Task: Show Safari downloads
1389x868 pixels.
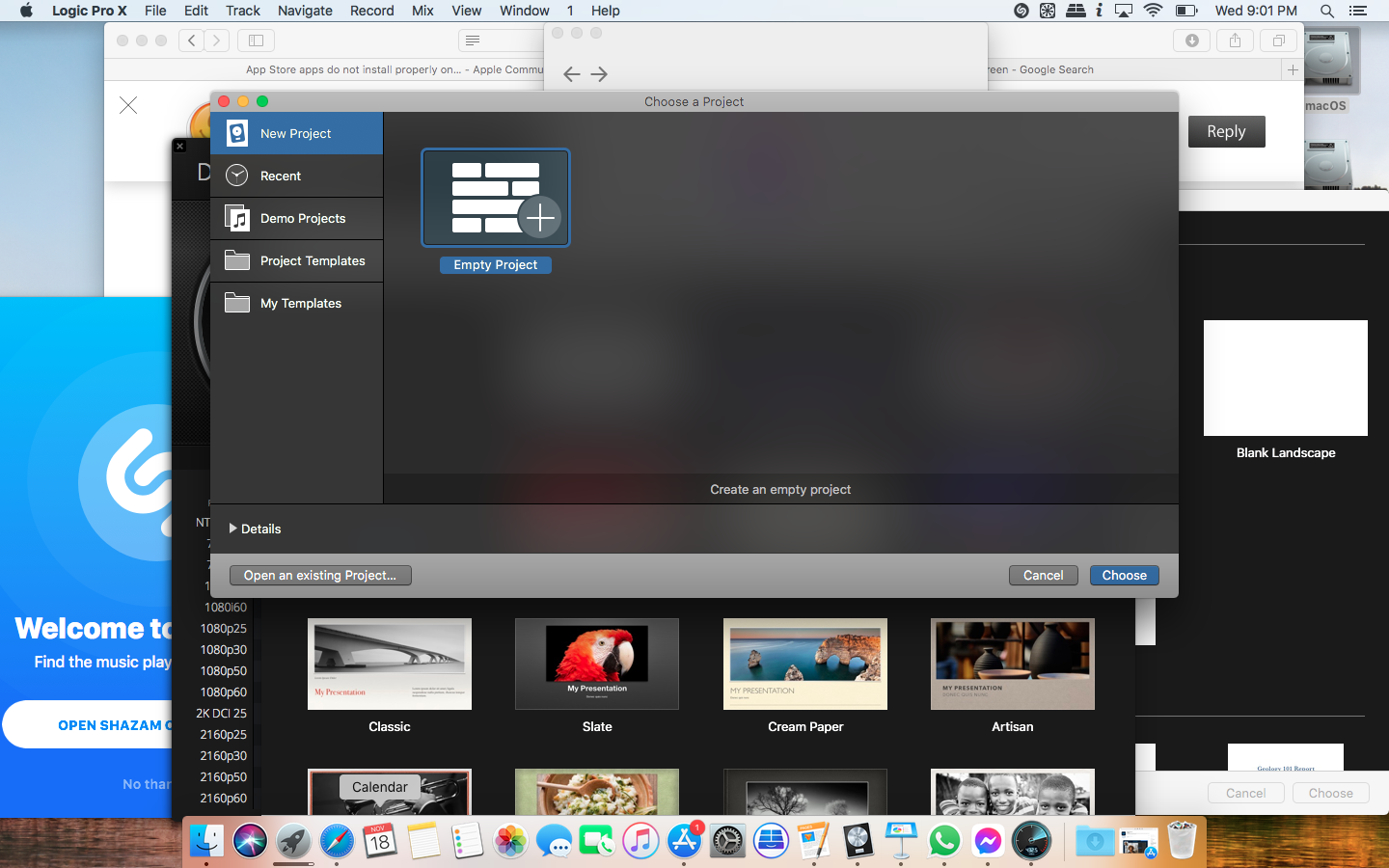Action: (1192, 41)
